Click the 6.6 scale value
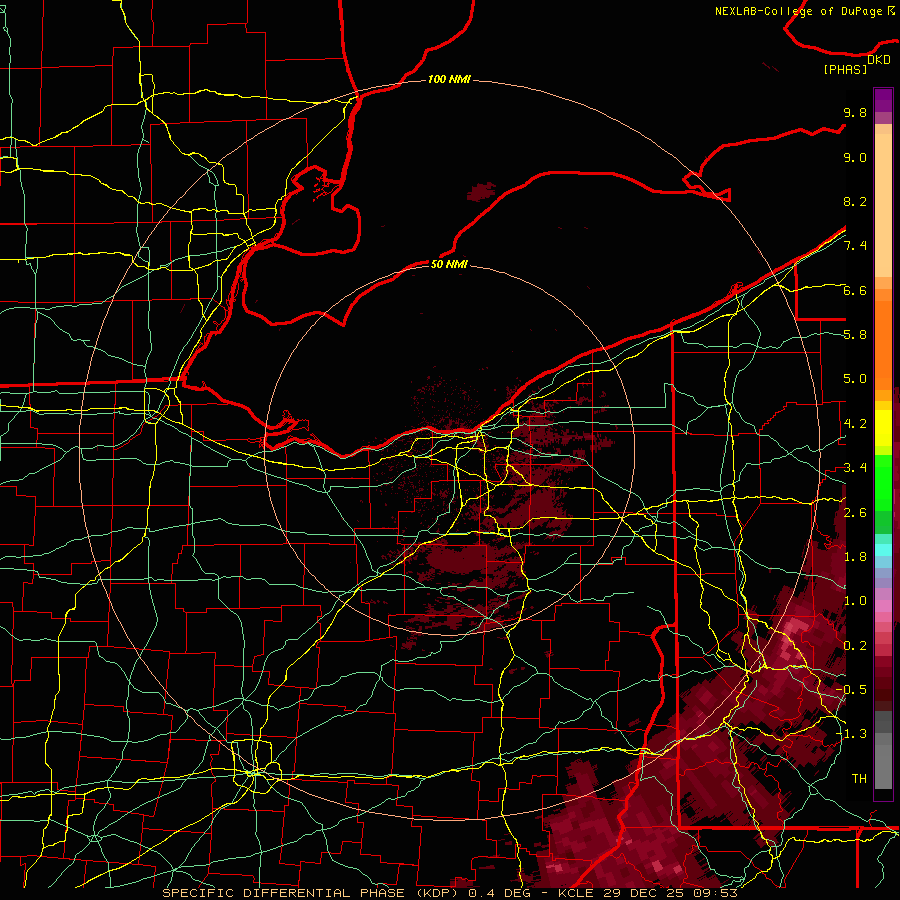Image resolution: width=900 pixels, height=900 pixels. (855, 290)
